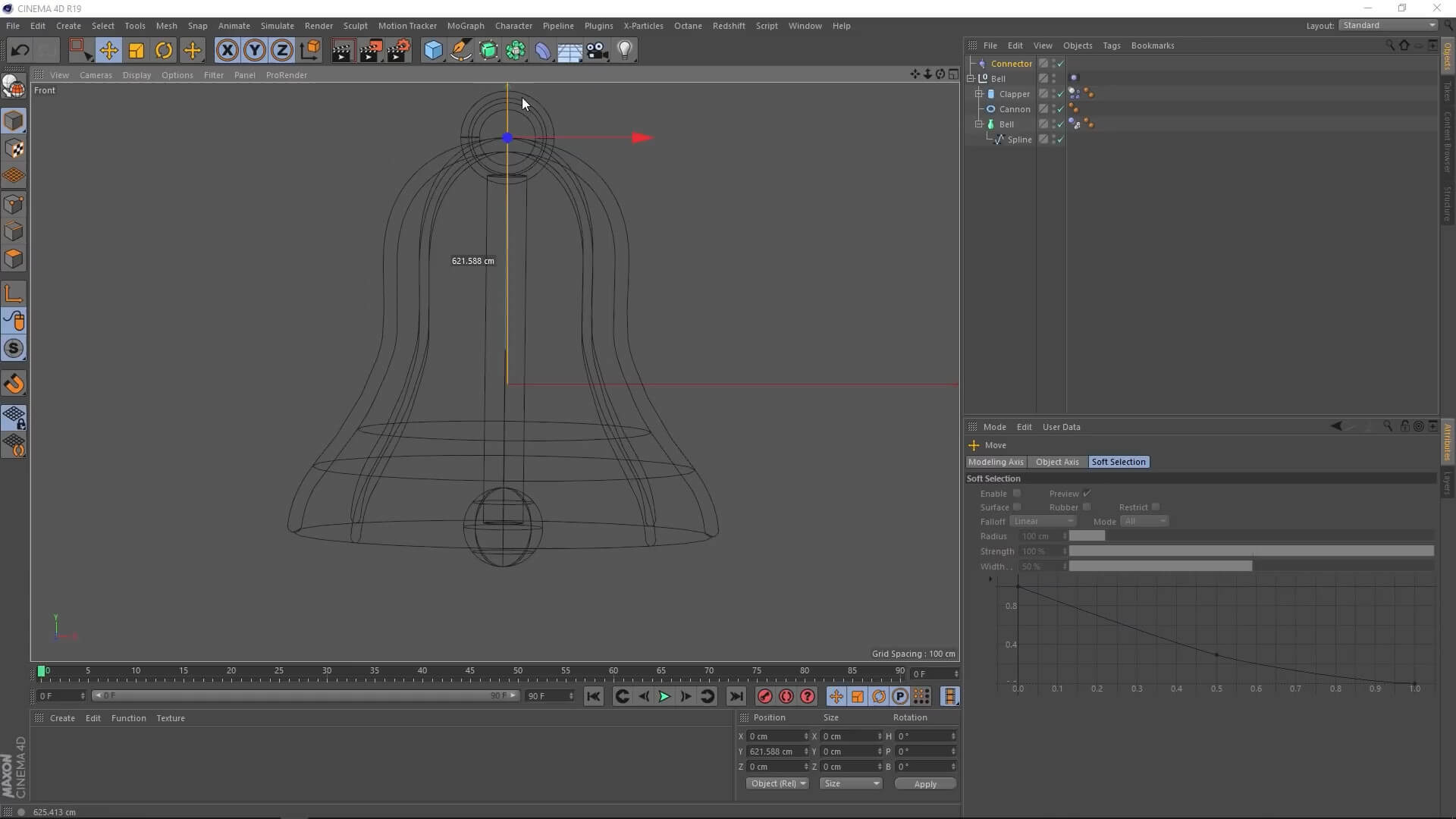The image size is (1456, 819).
Task: Enable the Soft Selection checkbox
Action: [1017, 494]
